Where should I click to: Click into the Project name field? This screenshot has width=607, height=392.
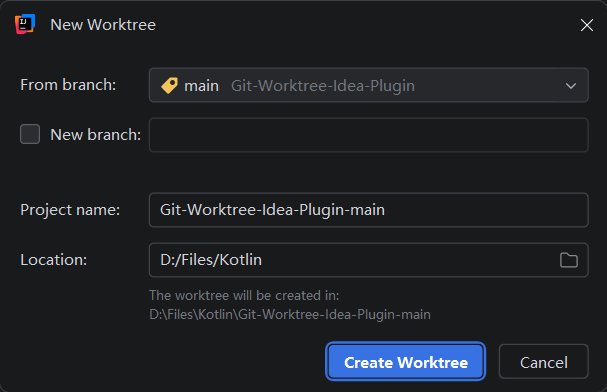pyautogui.click(x=369, y=210)
